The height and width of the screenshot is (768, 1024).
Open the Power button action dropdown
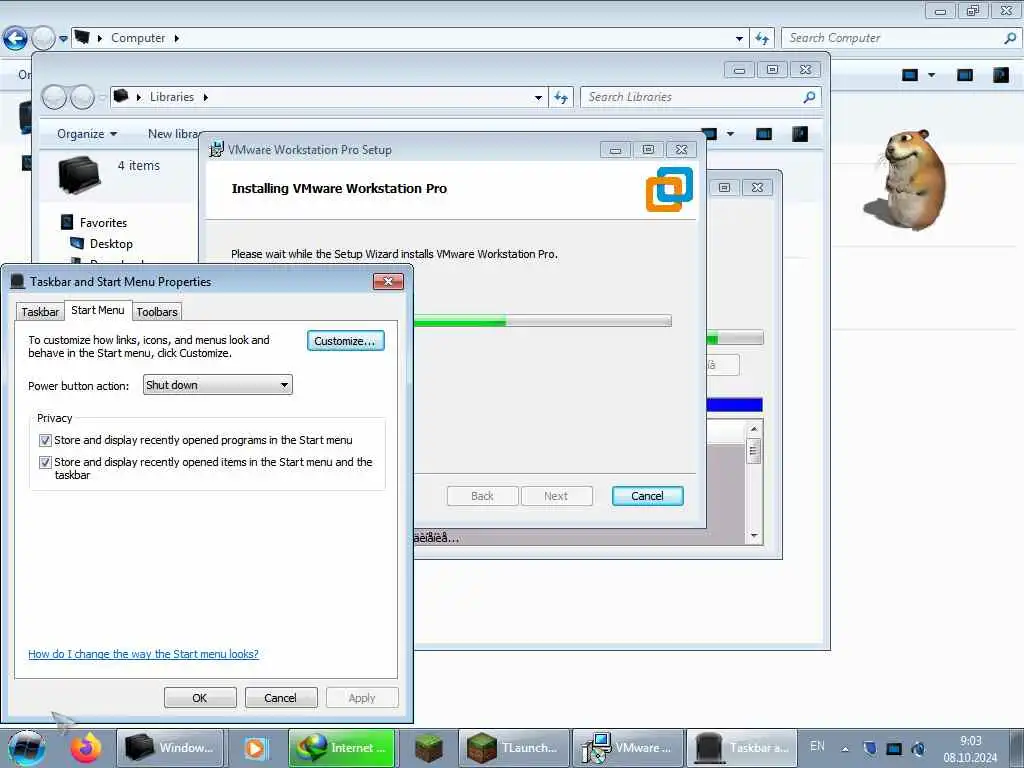coord(217,385)
